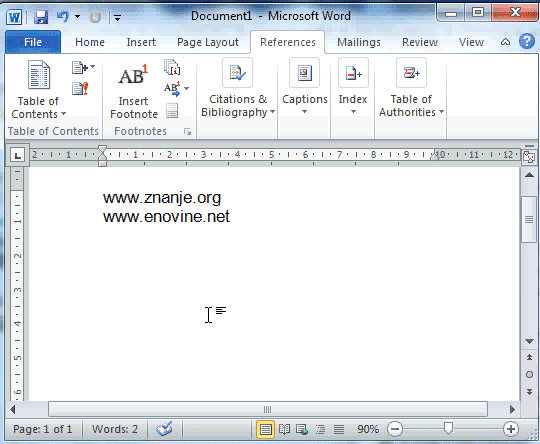The width and height of the screenshot is (540, 444).
Task: Click the Update Table icon
Action: click(x=80, y=89)
